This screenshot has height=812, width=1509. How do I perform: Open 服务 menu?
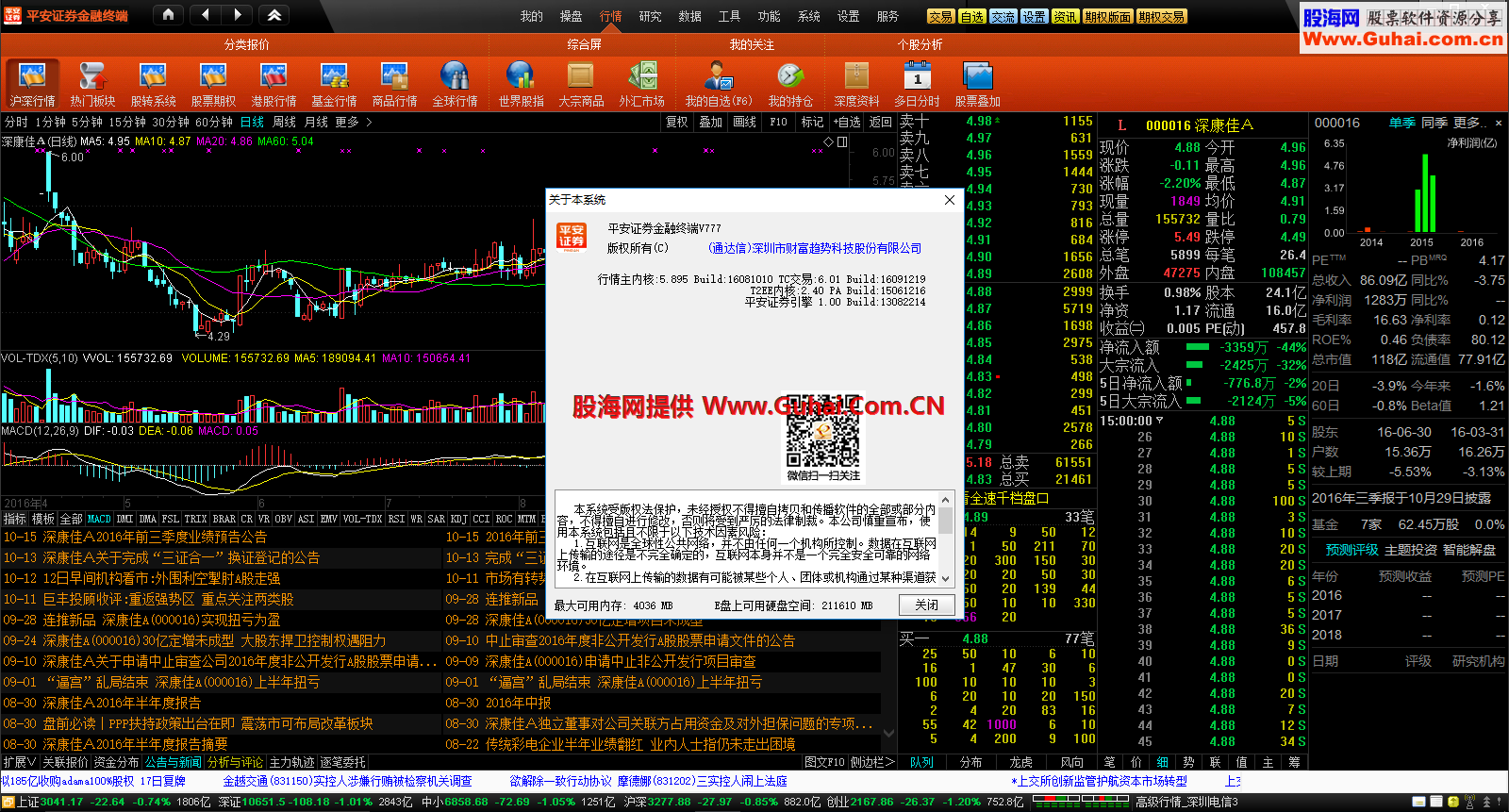point(888,16)
